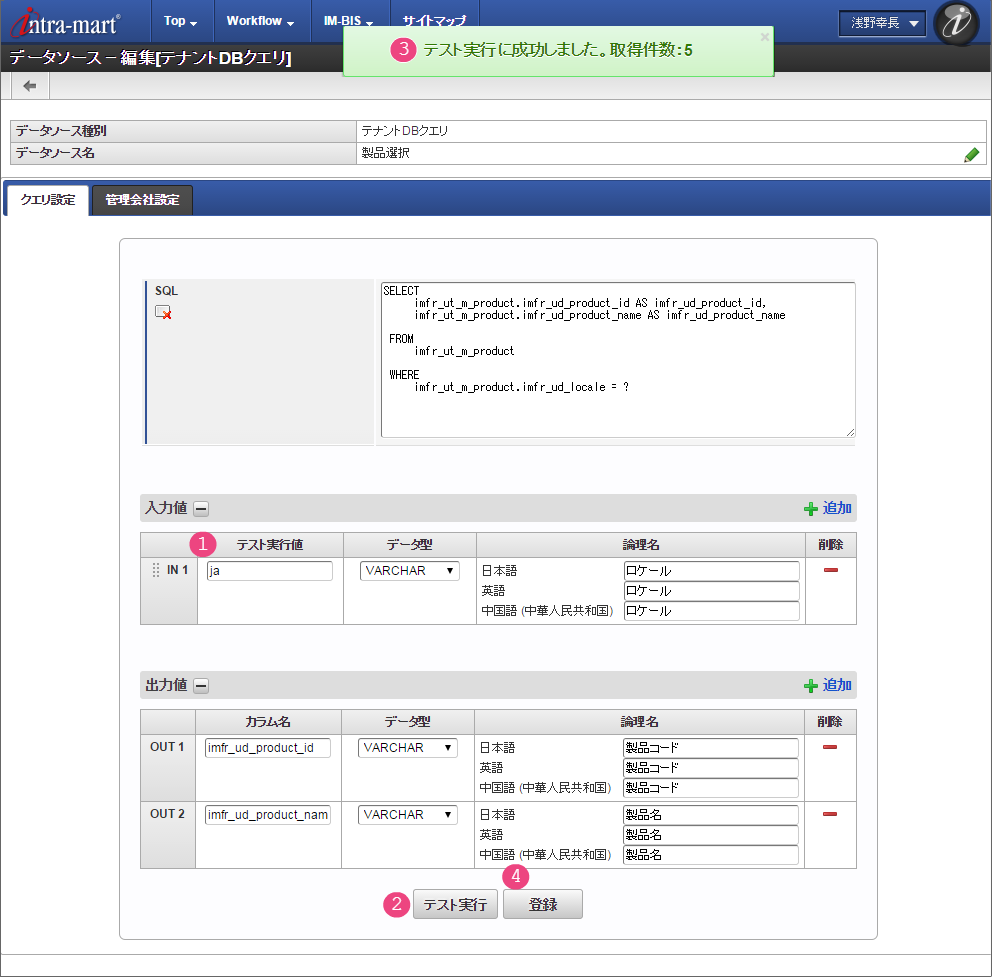Click the intra-mart logo
992x977 pixels.
click(x=66, y=23)
